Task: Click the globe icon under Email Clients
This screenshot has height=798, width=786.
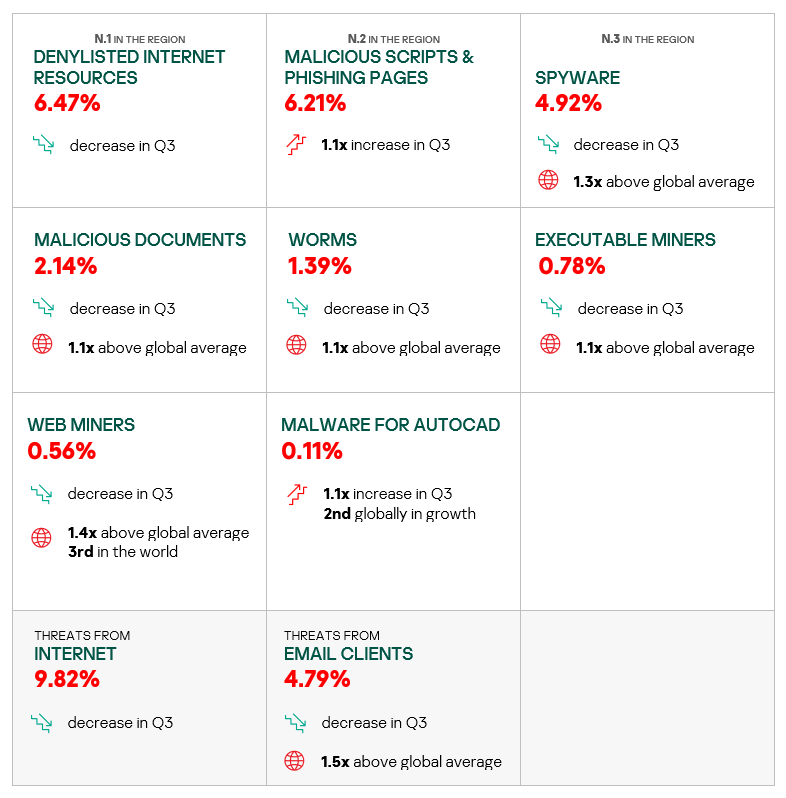Action: pos(294,761)
